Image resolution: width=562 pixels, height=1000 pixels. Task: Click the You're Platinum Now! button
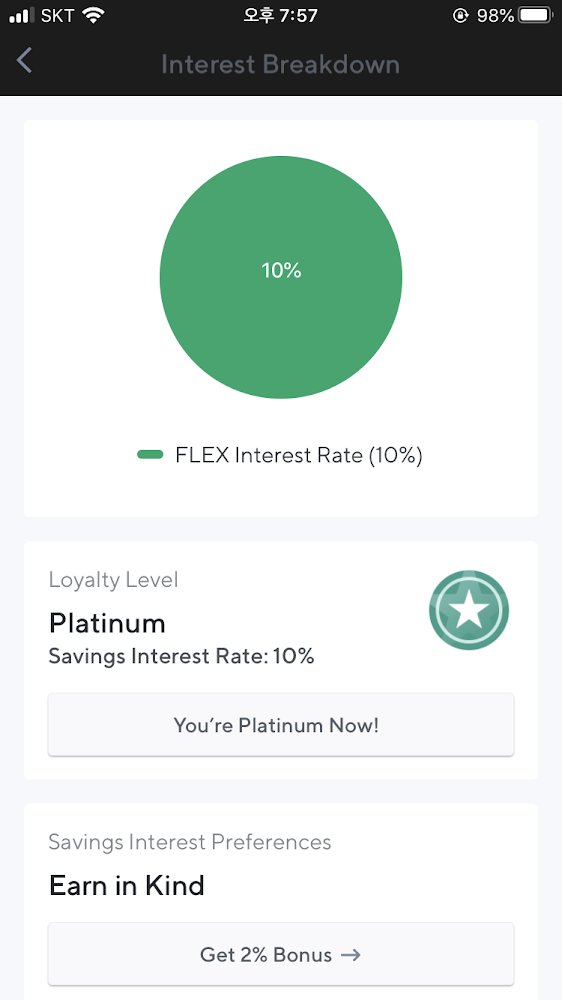click(281, 724)
